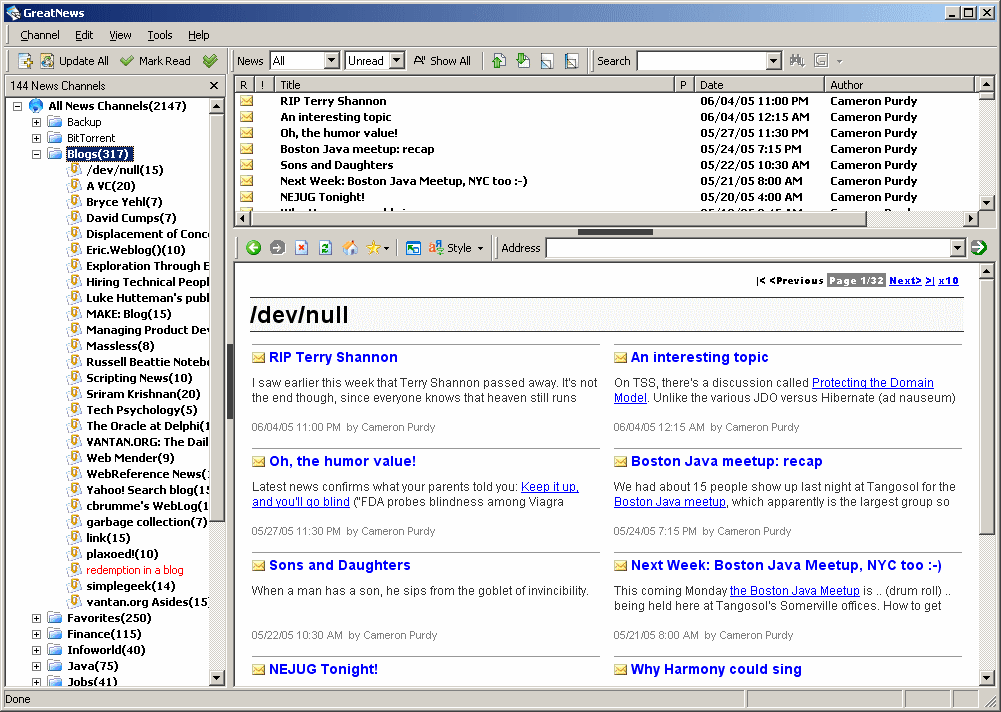Click the browser back green arrow
Viewport: 1001px width, 712px height.
pyautogui.click(x=253, y=248)
